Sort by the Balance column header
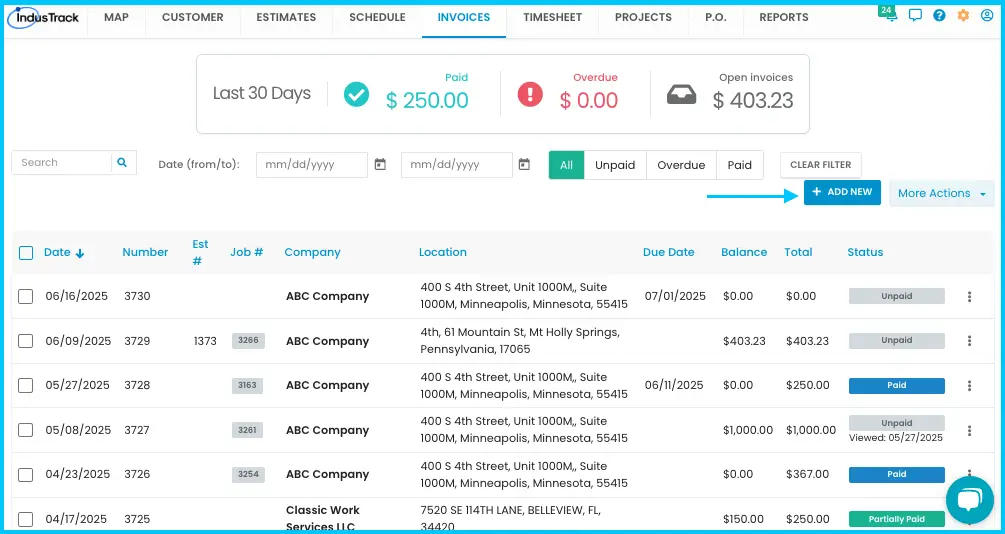This screenshot has width=1005, height=534. click(744, 253)
